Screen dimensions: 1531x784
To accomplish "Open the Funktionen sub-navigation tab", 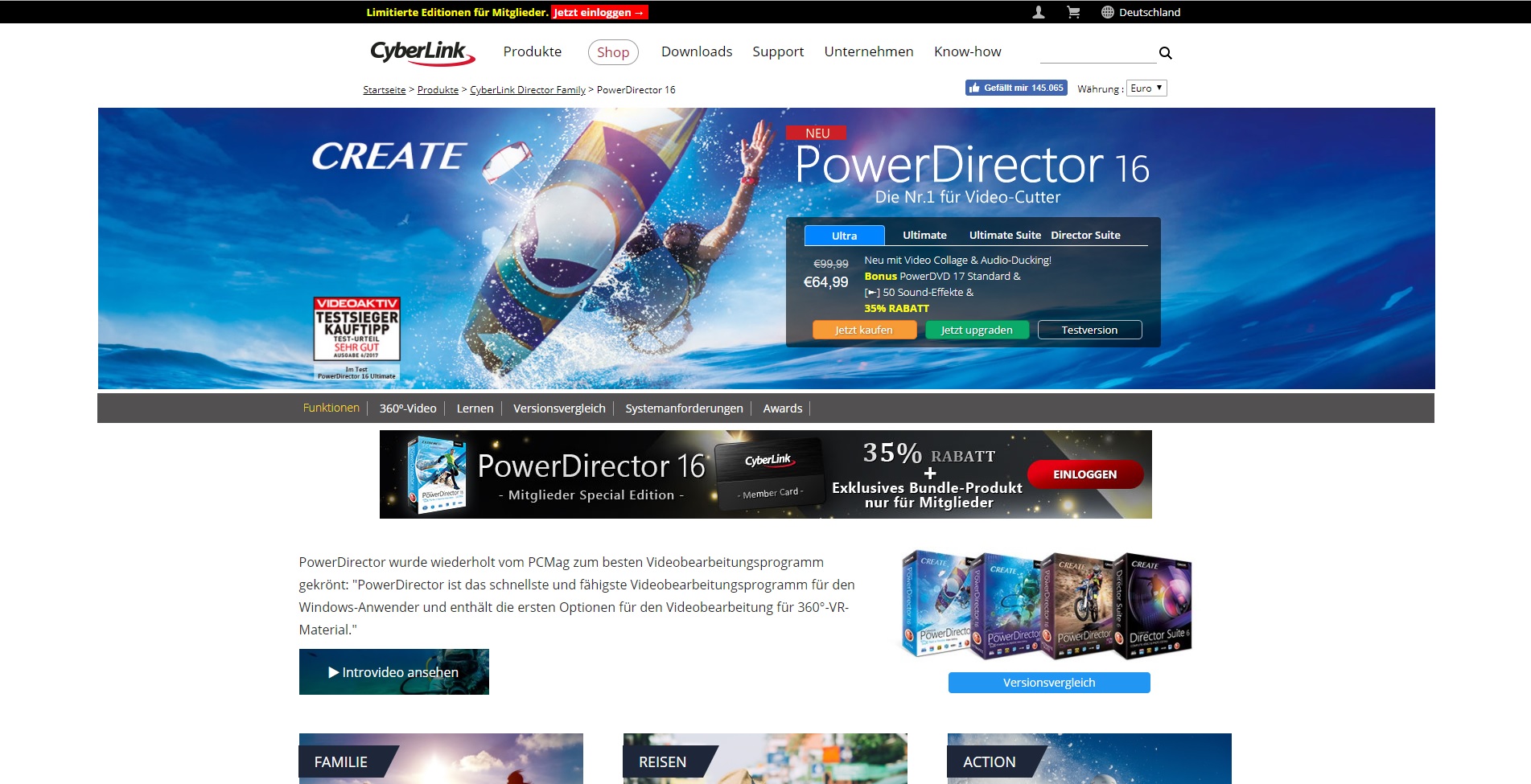I will click(331, 408).
